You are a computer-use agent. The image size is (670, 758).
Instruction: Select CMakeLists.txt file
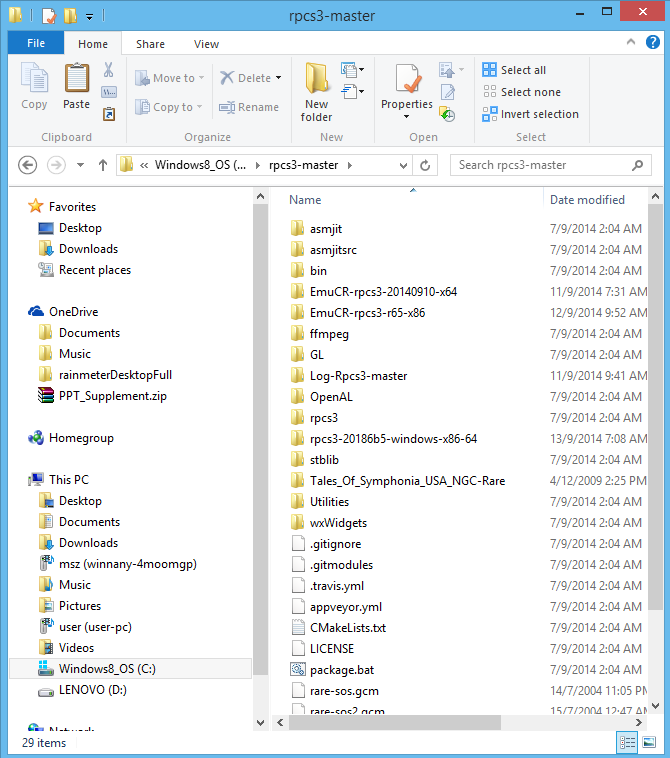coord(348,628)
